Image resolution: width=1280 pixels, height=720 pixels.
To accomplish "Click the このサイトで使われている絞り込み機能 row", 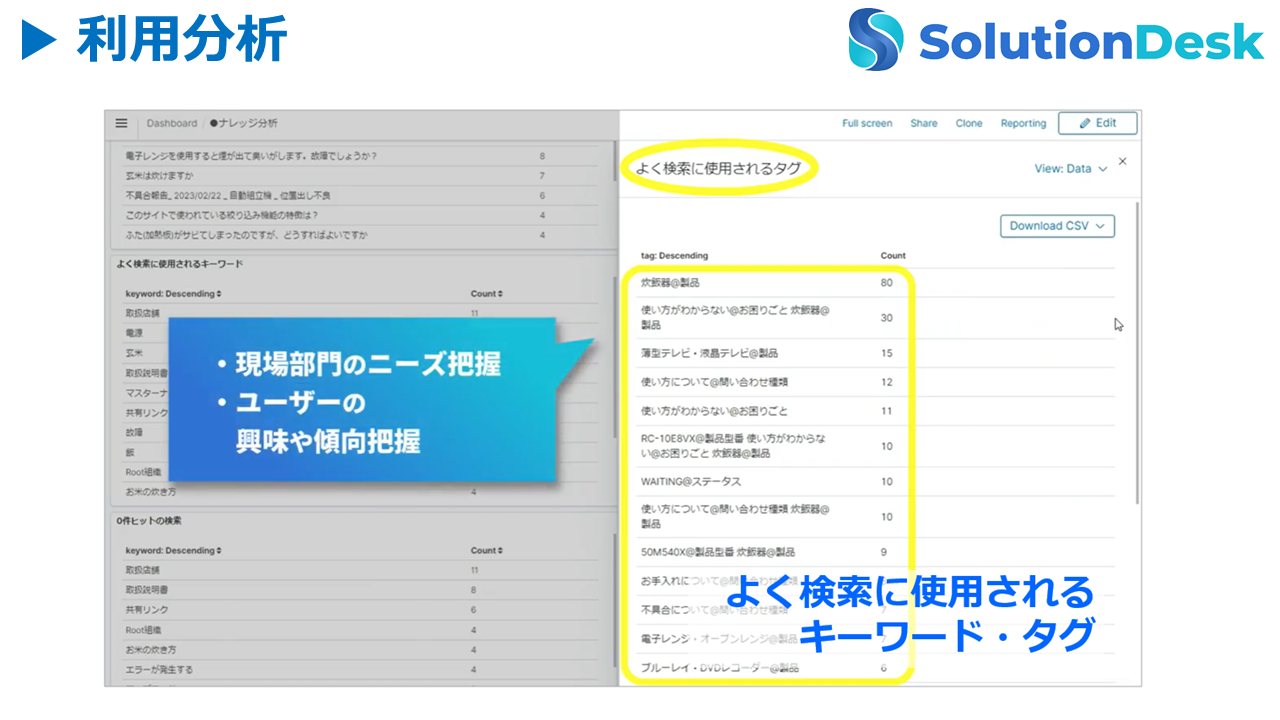I will tap(360, 215).
